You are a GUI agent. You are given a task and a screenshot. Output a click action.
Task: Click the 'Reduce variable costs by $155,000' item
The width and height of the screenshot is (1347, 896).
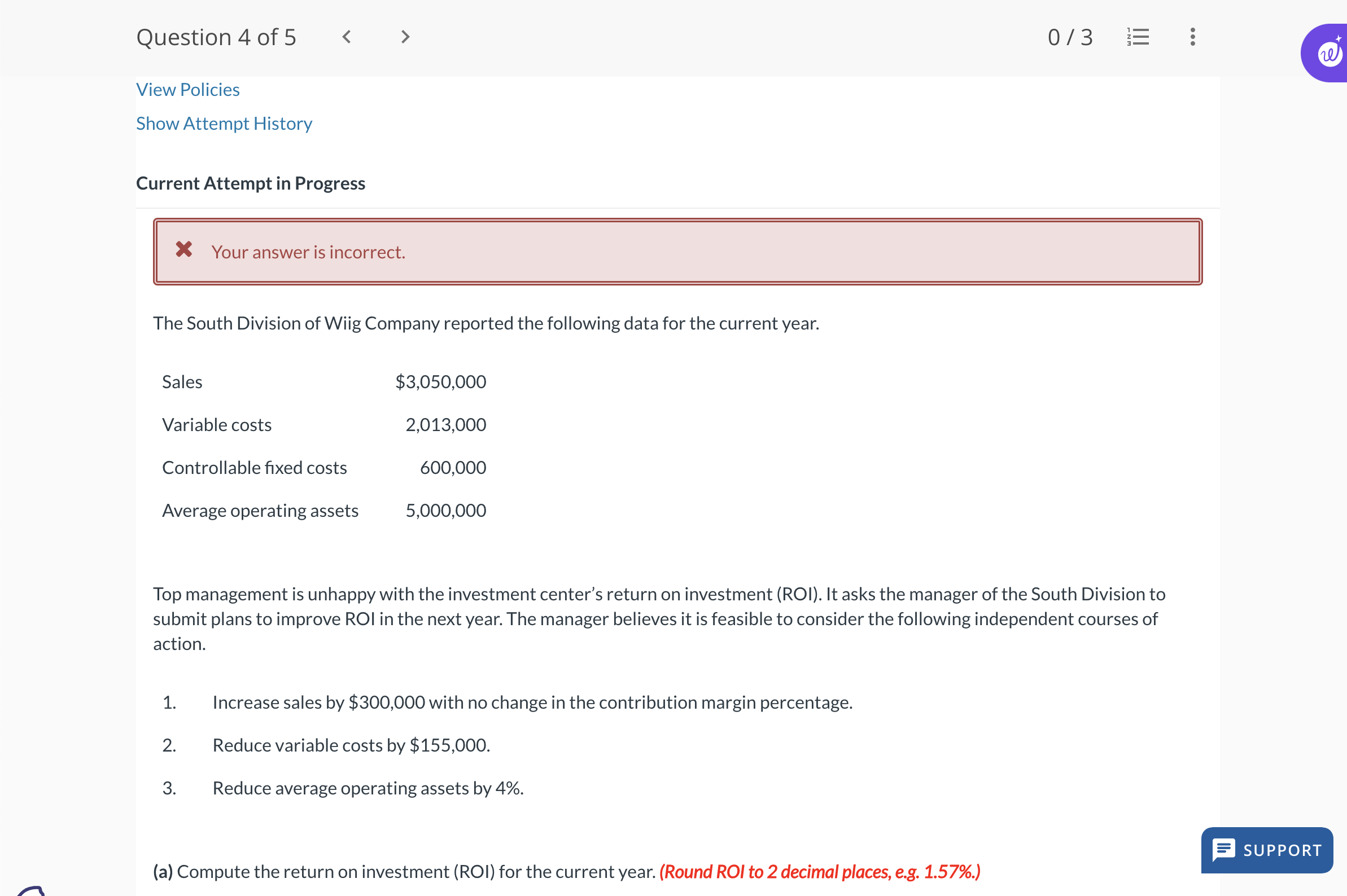pyautogui.click(x=351, y=745)
